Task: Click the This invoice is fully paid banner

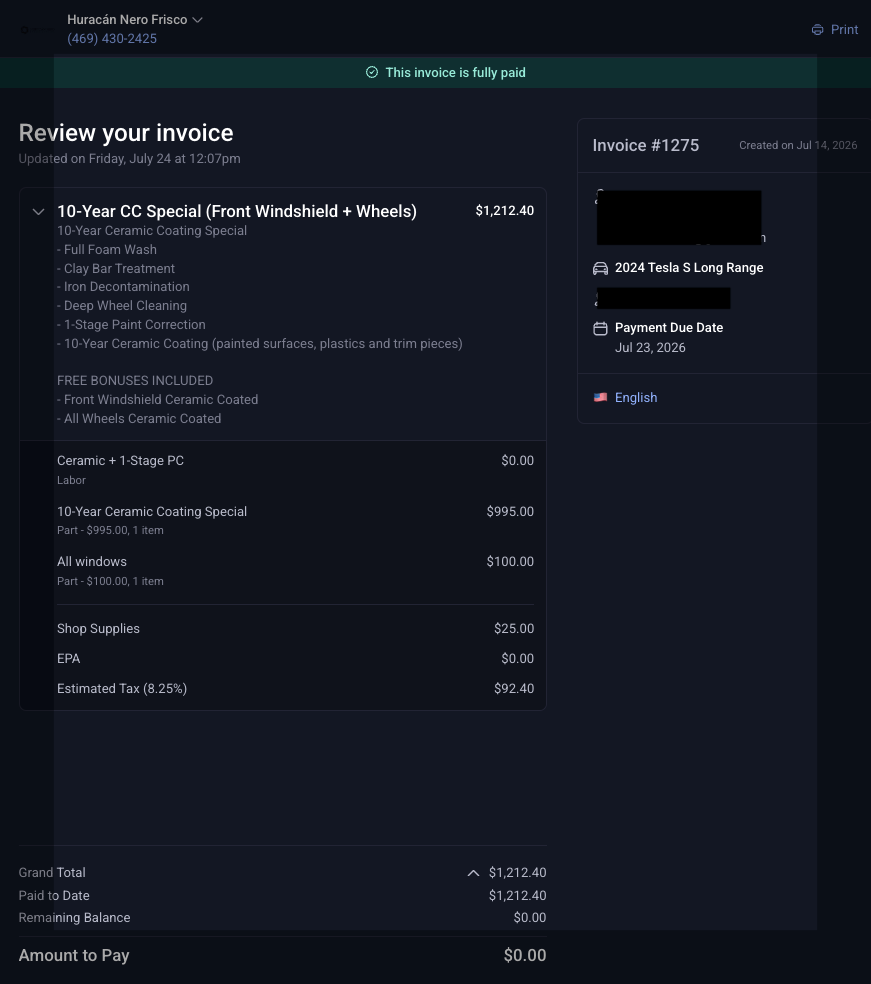Action: (436, 72)
